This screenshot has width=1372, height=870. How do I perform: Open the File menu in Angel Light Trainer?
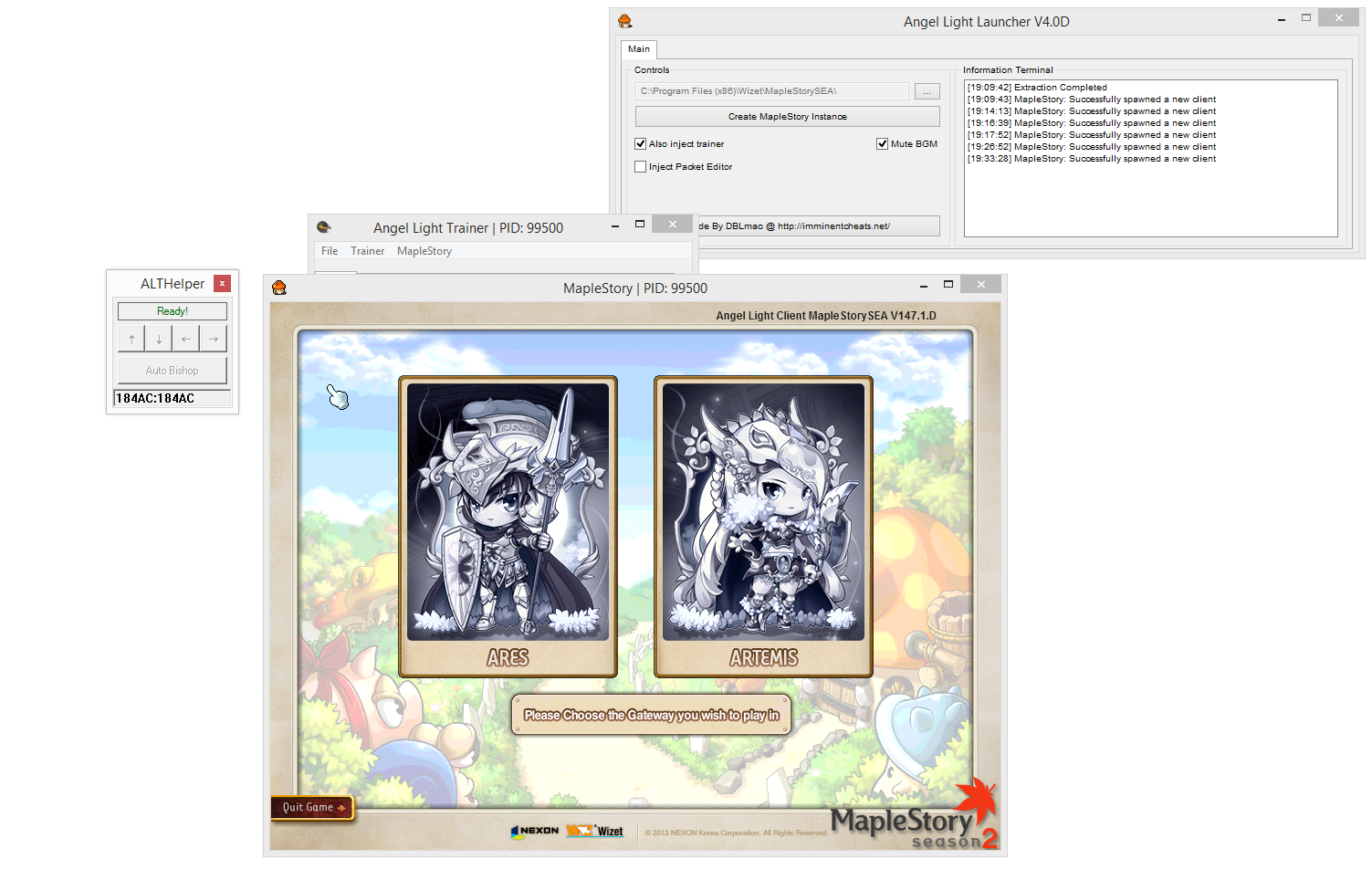tap(330, 251)
